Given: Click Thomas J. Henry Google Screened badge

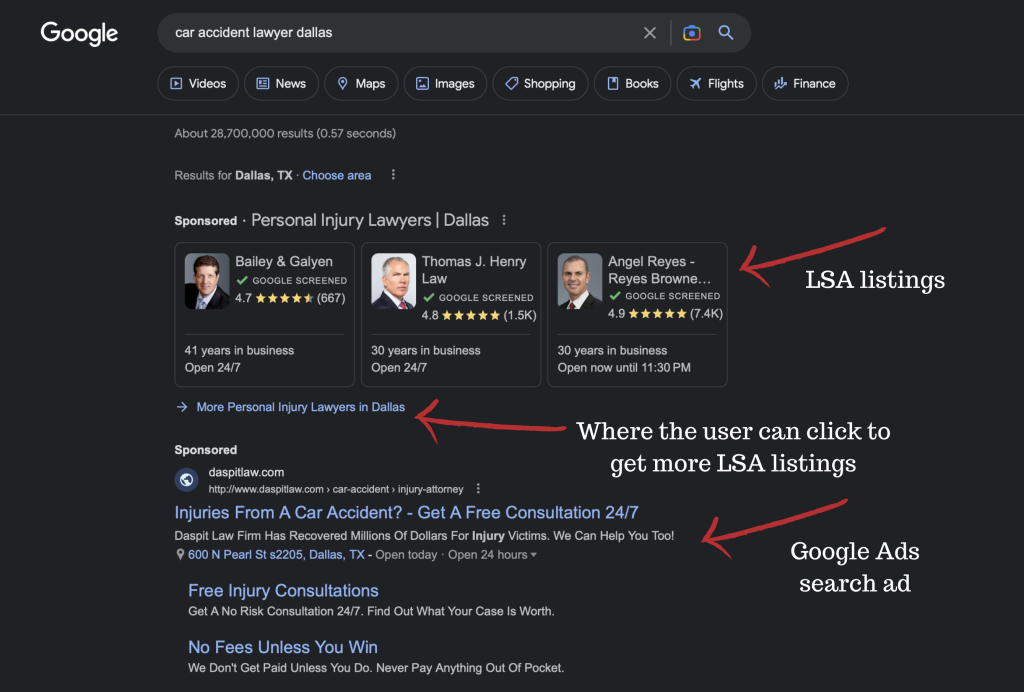Looking at the screenshot, I should [x=478, y=298].
